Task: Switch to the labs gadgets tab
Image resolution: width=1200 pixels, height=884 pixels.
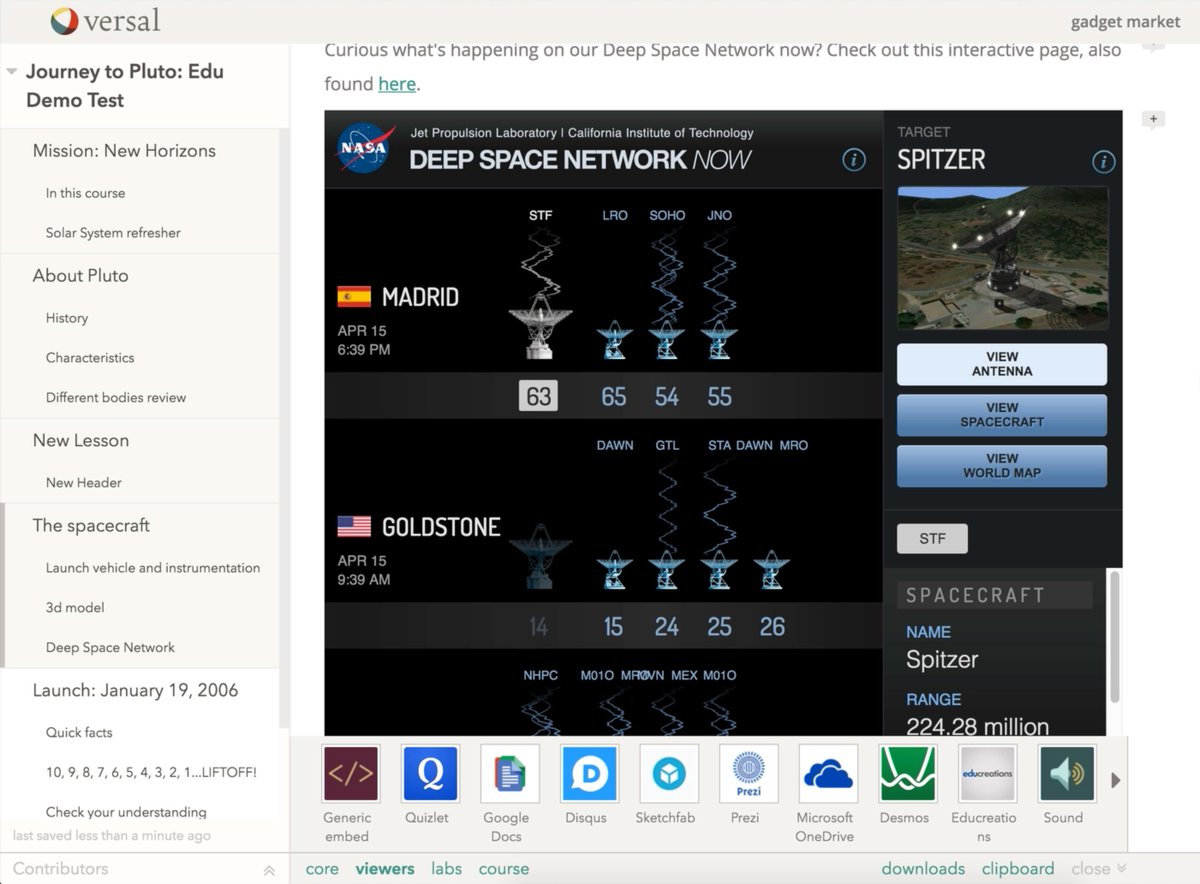Action: click(447, 869)
